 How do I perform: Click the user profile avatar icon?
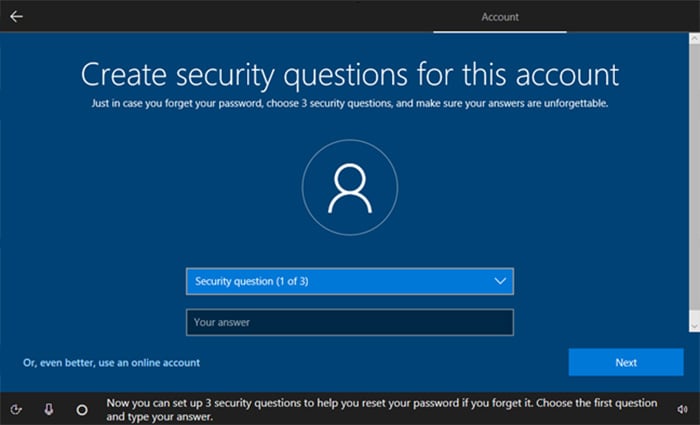350,188
